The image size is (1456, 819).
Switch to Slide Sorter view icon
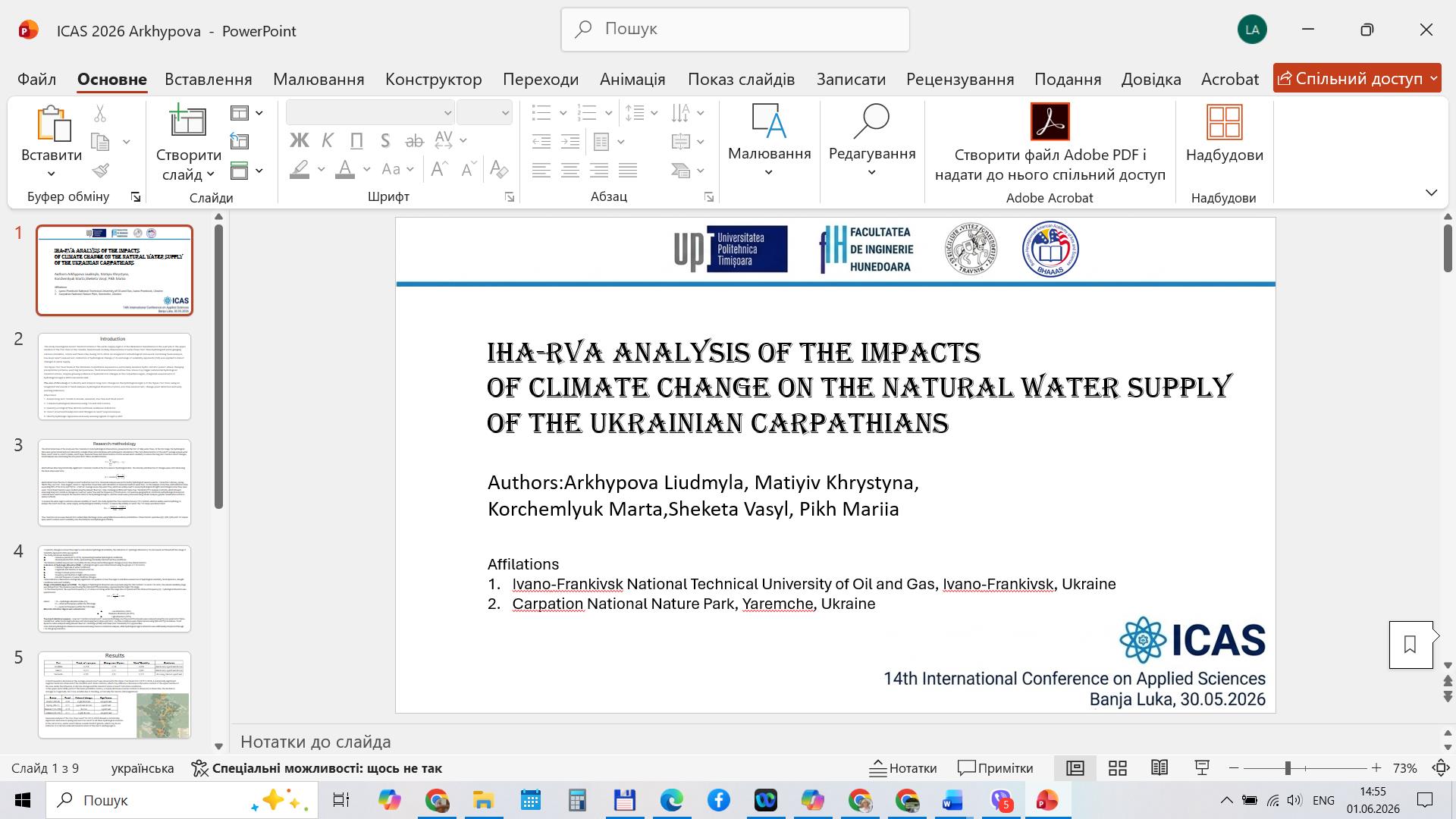[1117, 768]
